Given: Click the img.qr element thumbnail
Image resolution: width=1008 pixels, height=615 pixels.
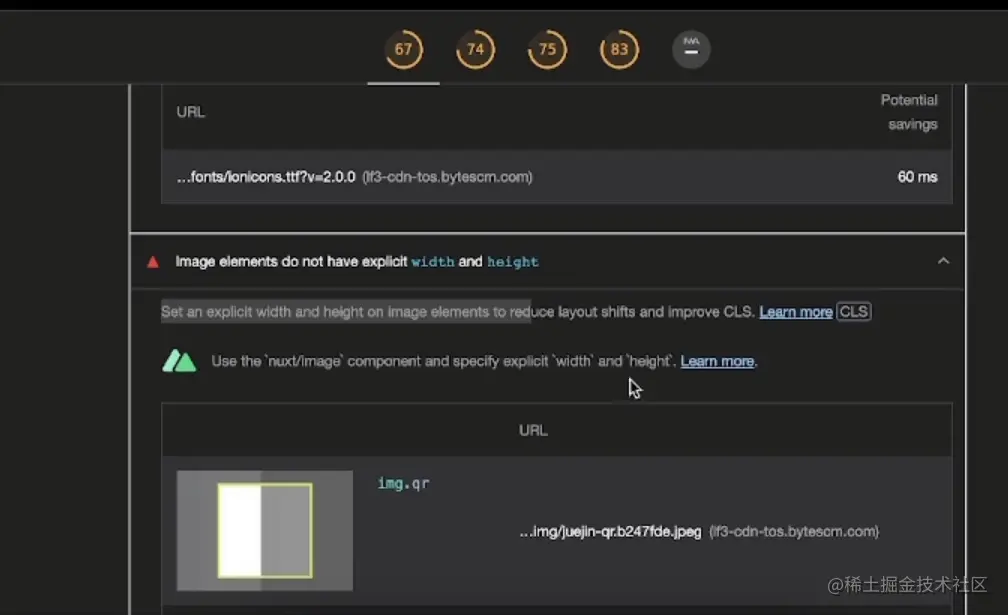Looking at the screenshot, I should pyautogui.click(x=265, y=530).
